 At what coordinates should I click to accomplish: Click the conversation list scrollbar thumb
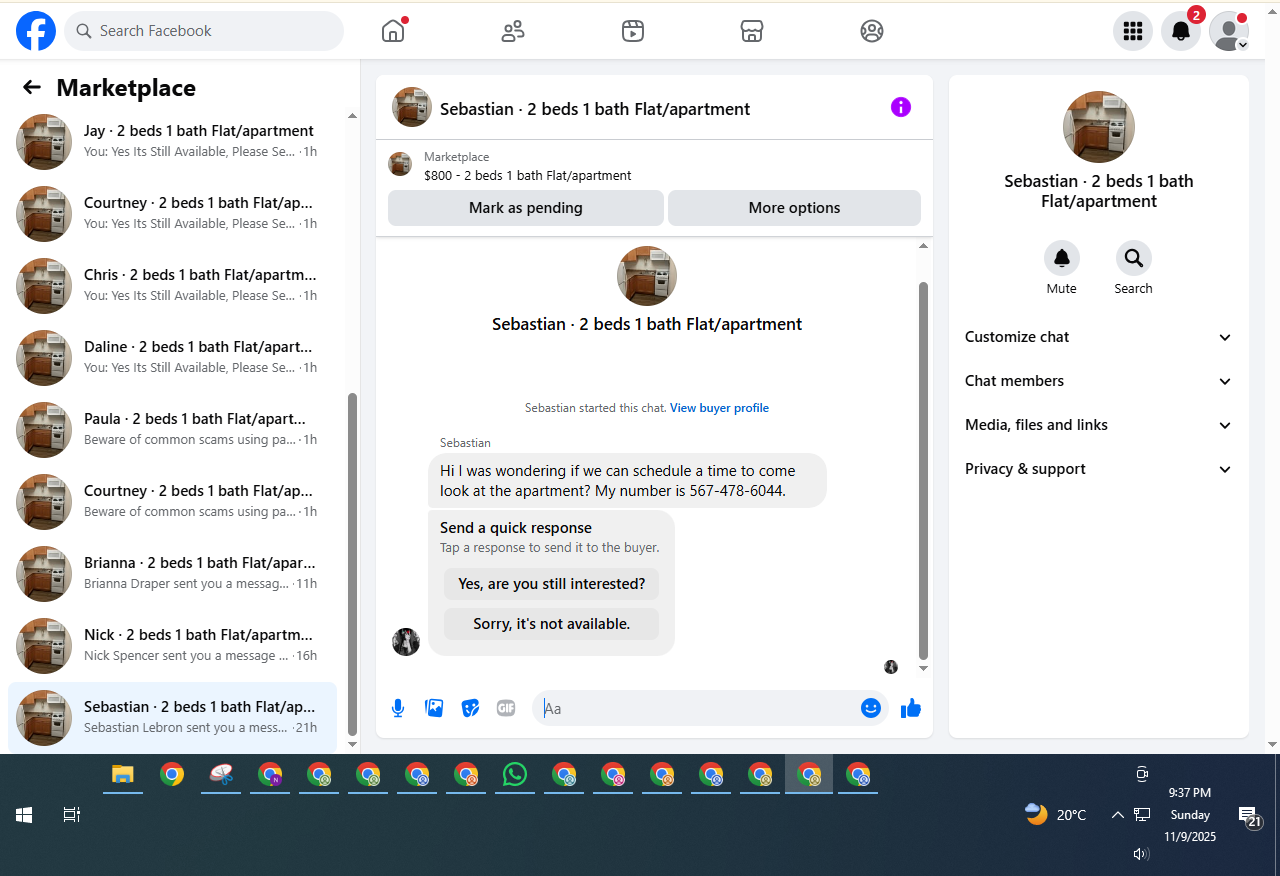[x=352, y=563]
